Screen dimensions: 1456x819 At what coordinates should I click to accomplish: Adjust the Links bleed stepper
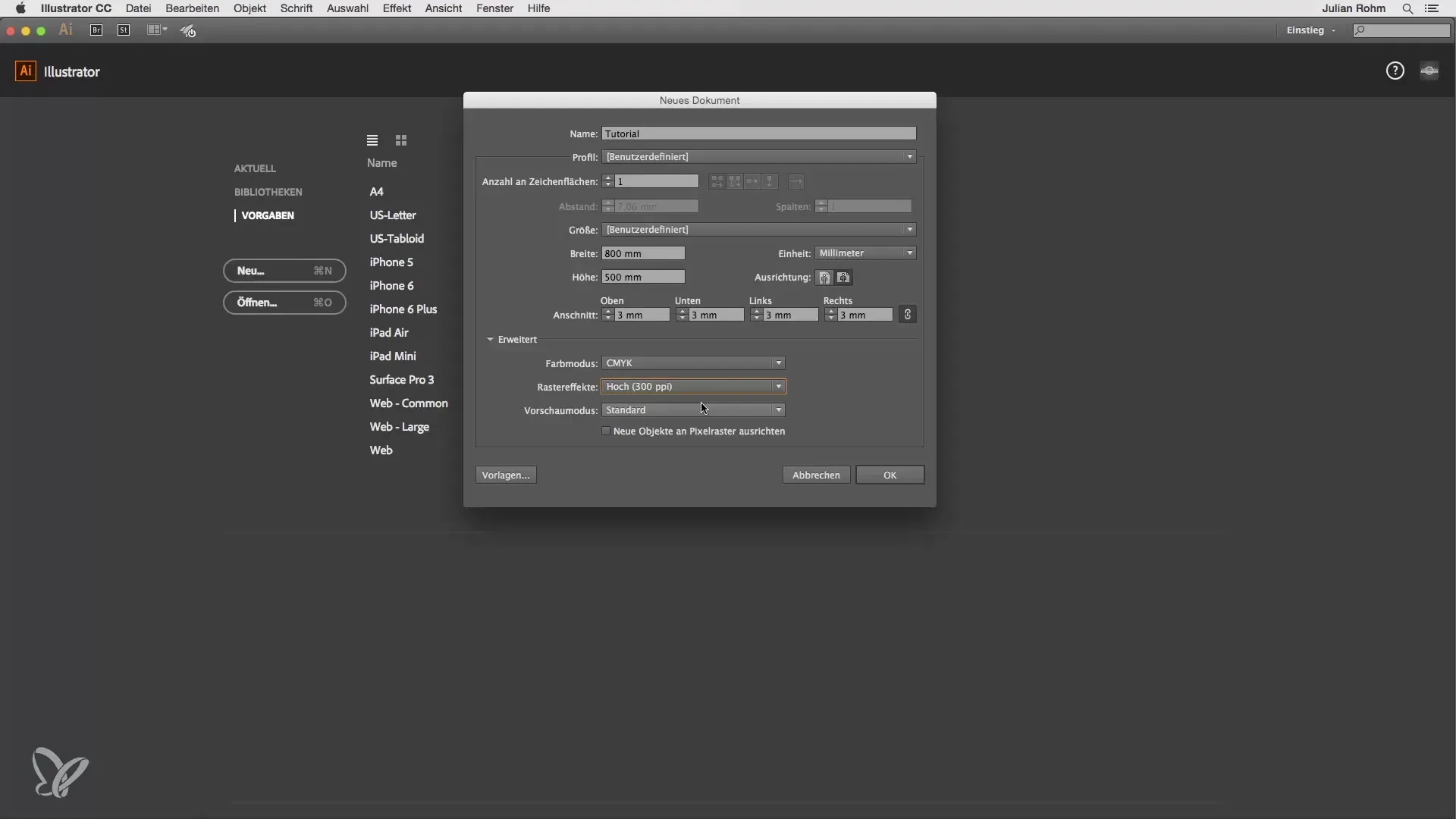pyautogui.click(x=757, y=315)
